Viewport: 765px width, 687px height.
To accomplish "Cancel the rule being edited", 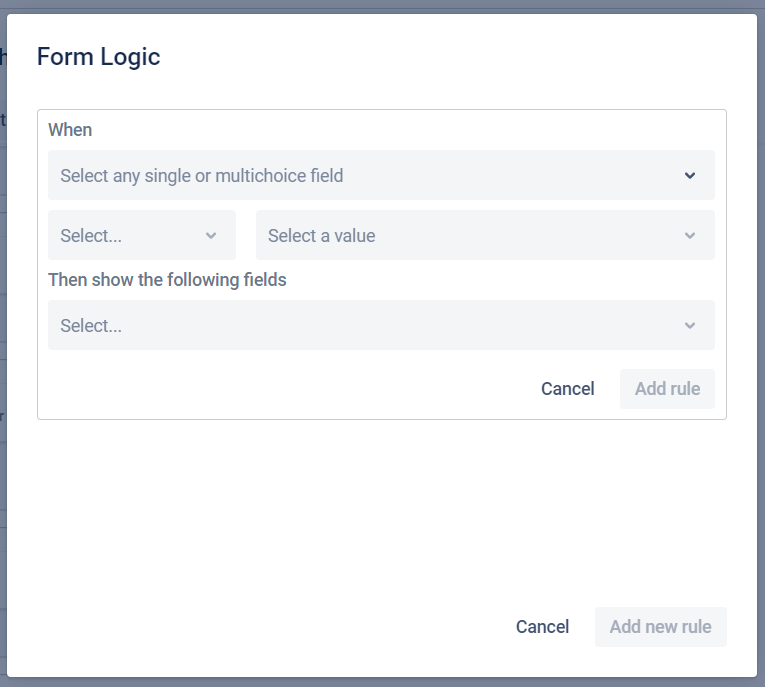I will [567, 389].
